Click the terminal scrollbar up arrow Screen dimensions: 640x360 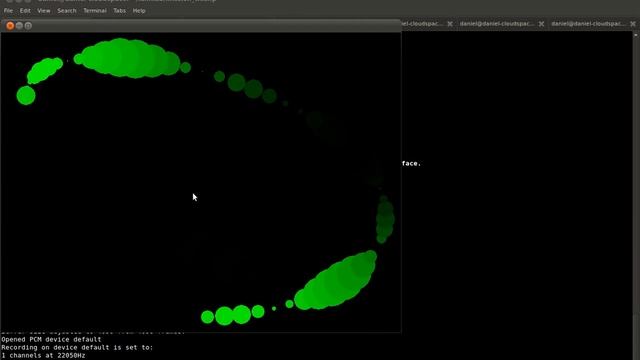point(636,36)
